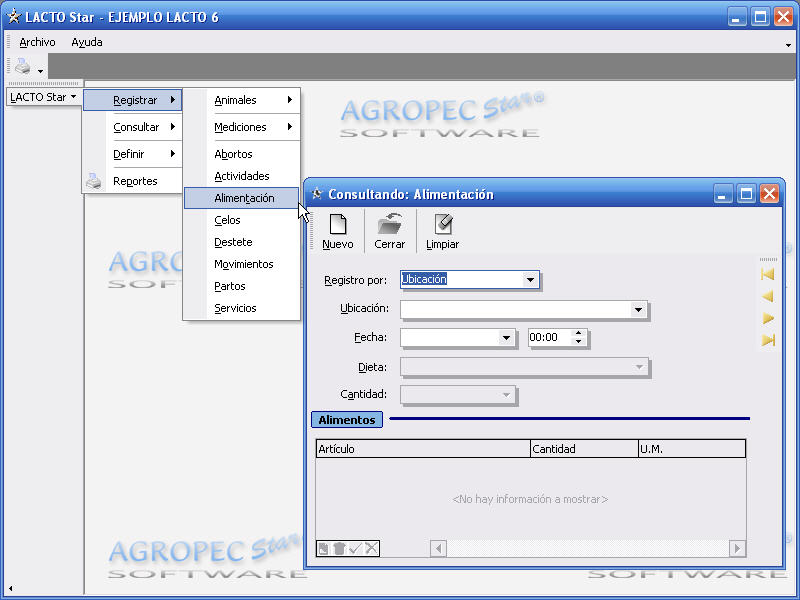800x600 pixels.
Task: Open the printer toolbar dropdown arrow
Action: coord(40,71)
